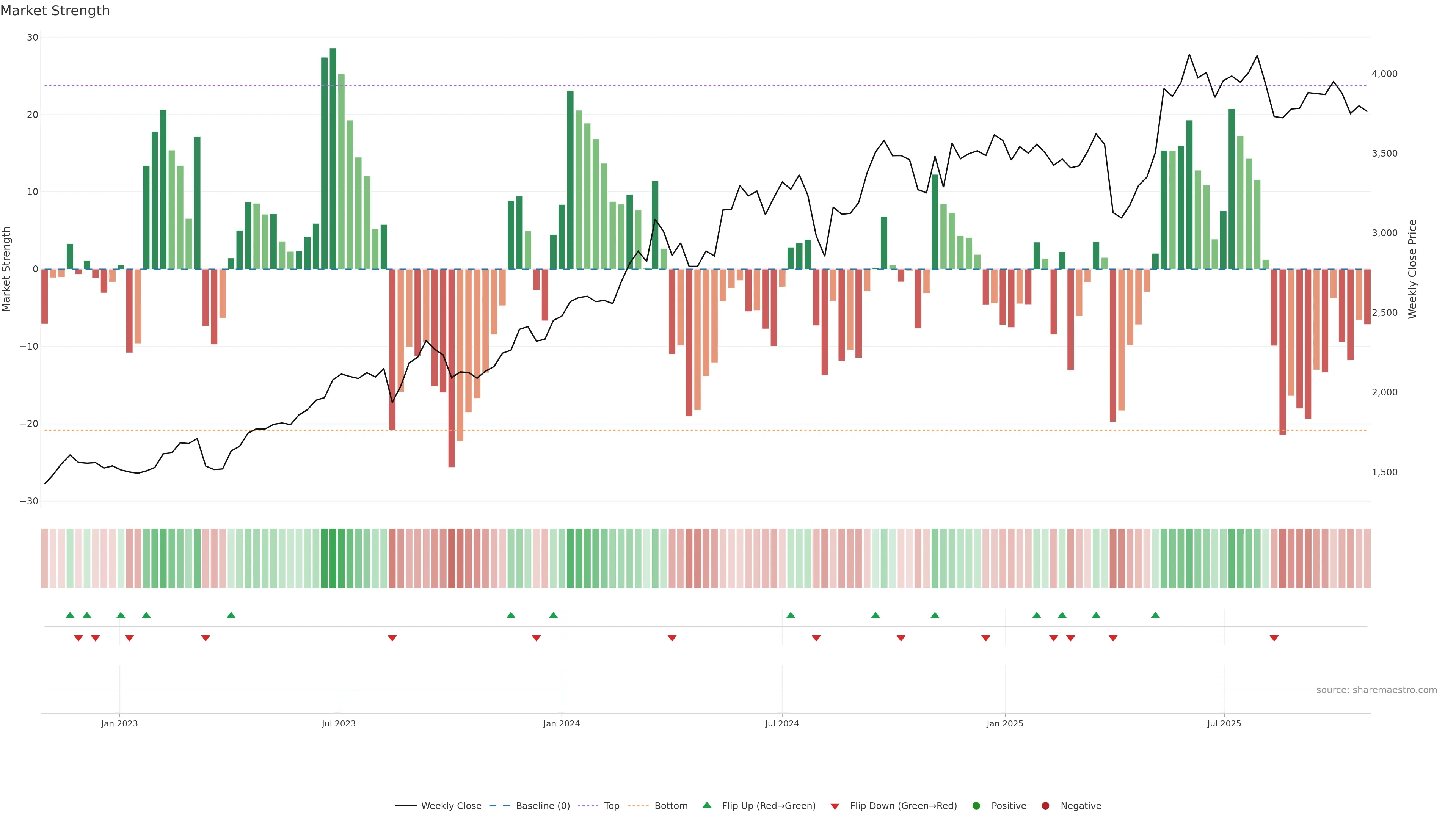Viewport: 1456px width, 819px height.
Task: Click the Weekly Close Price axis title
Action: point(1412,269)
